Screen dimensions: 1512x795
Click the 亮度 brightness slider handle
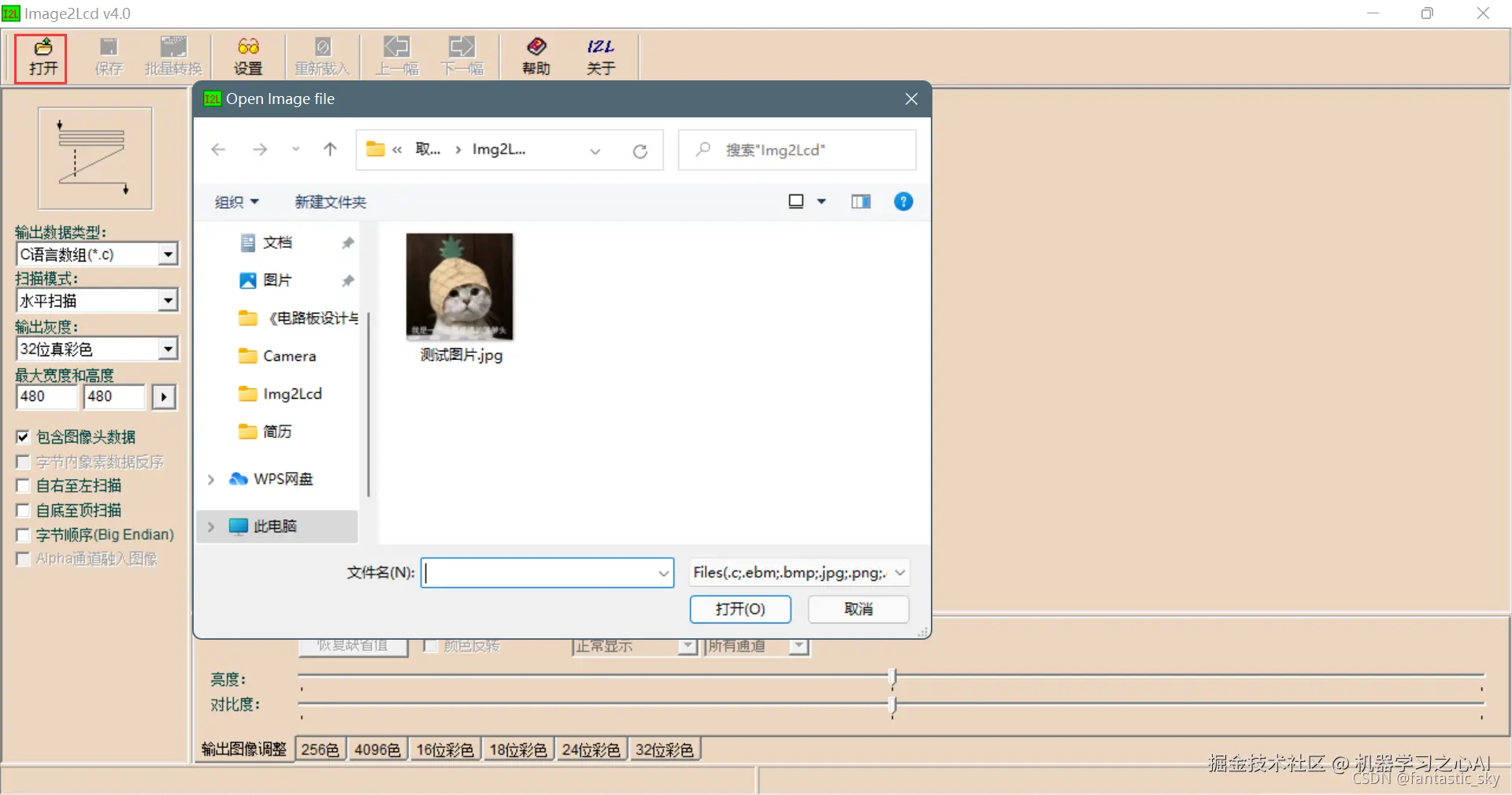(892, 677)
